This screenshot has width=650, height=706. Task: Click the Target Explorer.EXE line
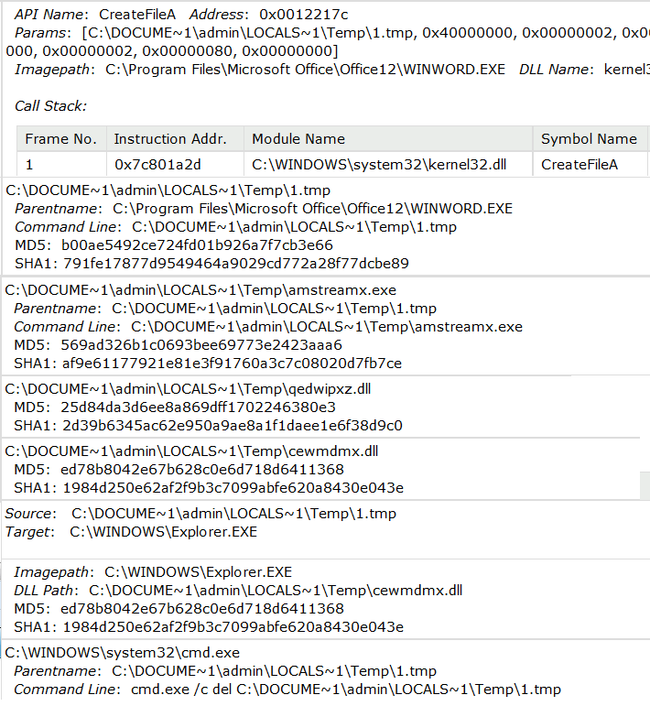point(163,532)
